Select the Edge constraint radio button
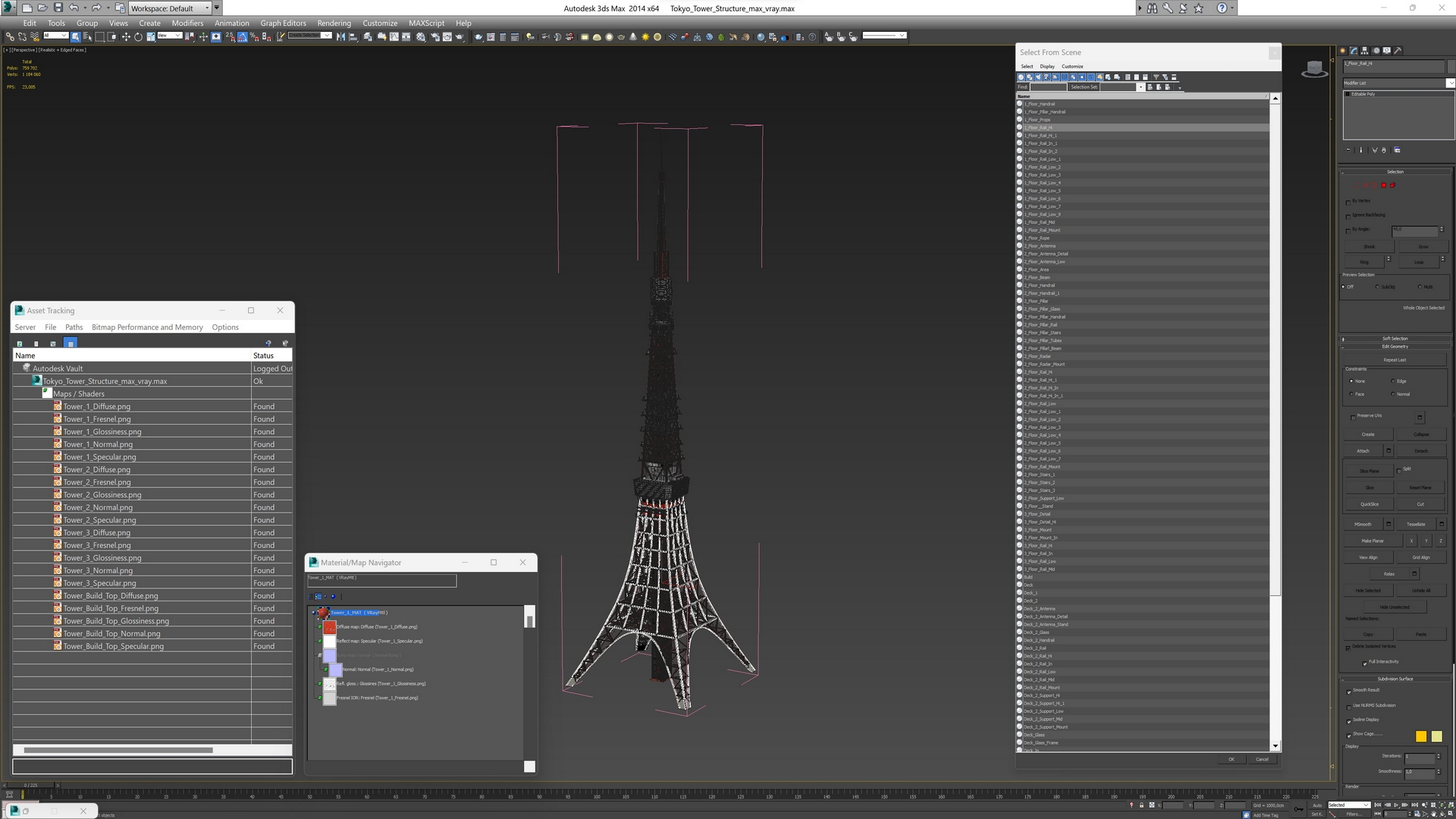Screen dimensions: 1456x819 point(1393,381)
